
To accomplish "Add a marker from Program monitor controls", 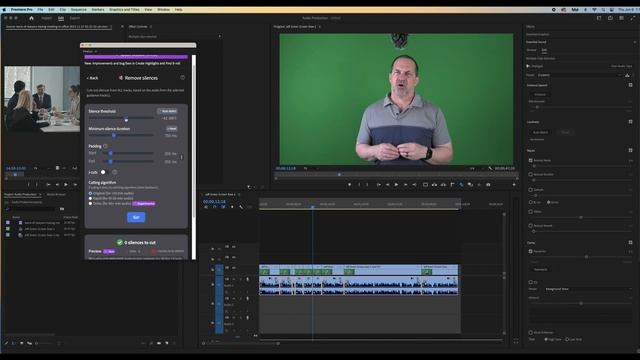I will pyautogui.click(x=349, y=185).
